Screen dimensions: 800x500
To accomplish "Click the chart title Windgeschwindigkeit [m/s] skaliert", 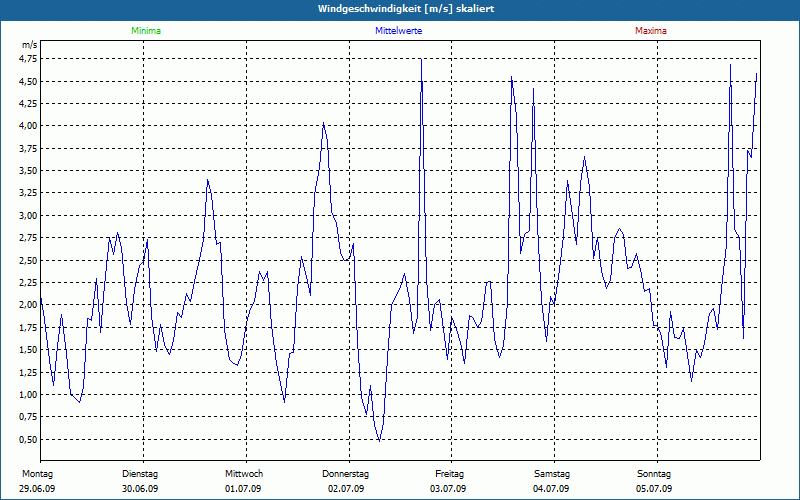I will coord(406,9).
